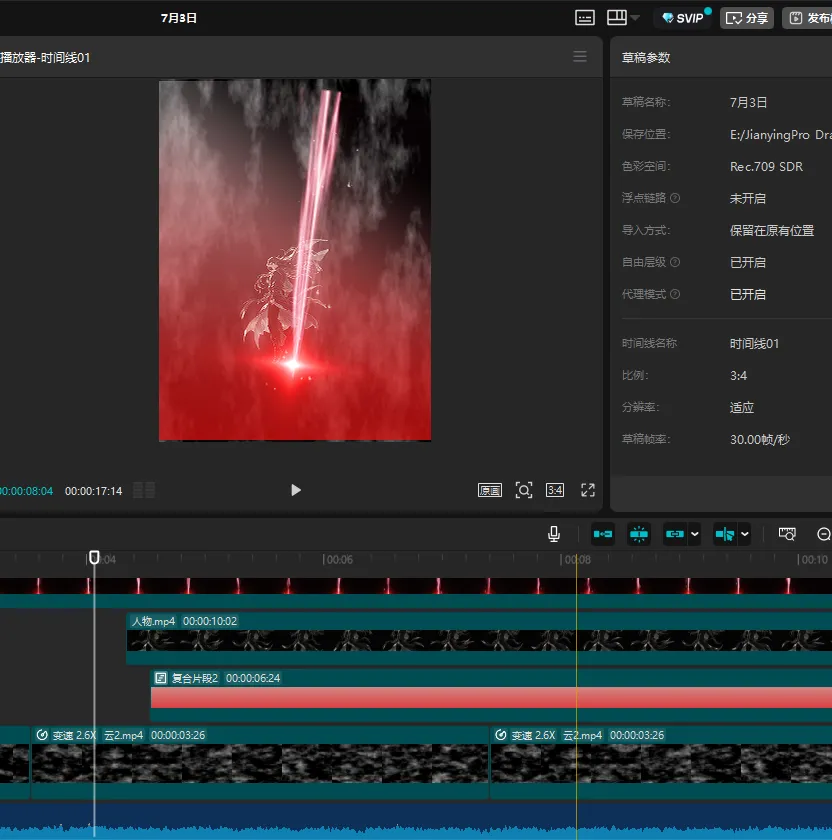Select the 人物.mp4 clip on timeline

point(479,640)
